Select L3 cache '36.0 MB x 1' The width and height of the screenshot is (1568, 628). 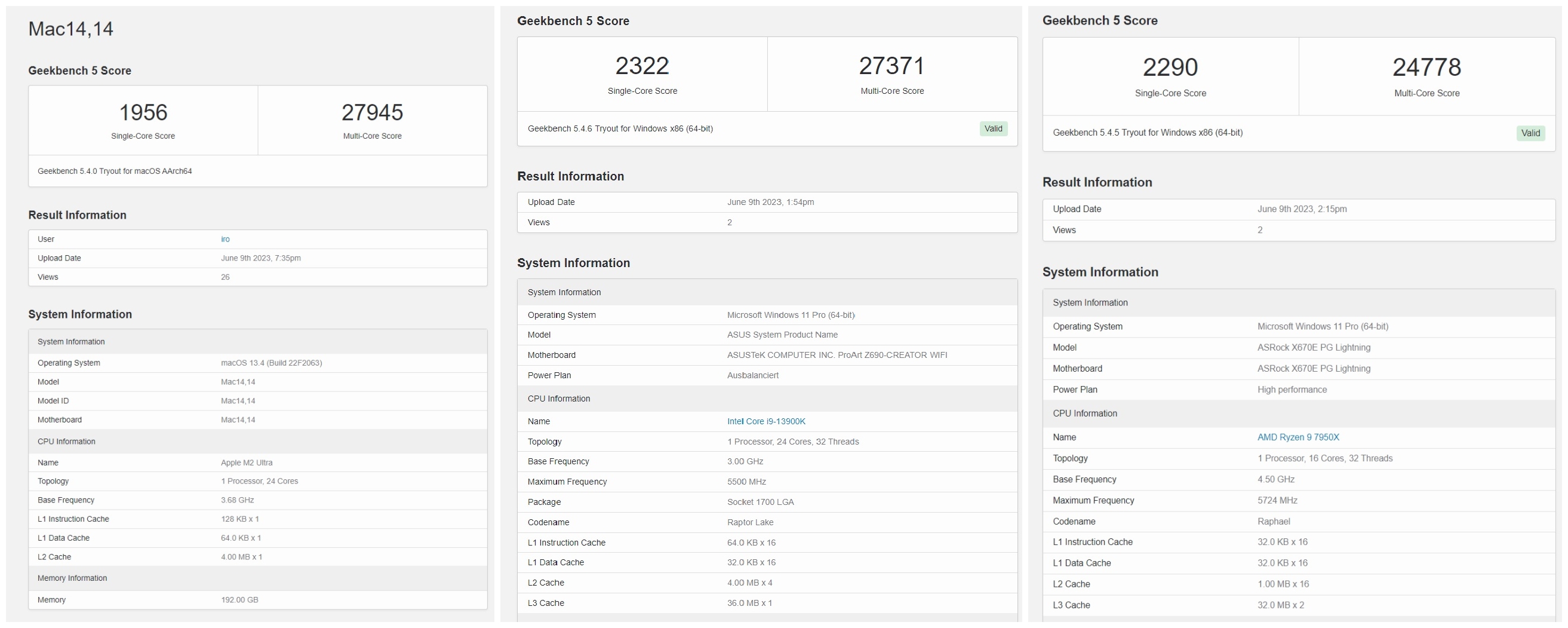[x=749, y=603]
